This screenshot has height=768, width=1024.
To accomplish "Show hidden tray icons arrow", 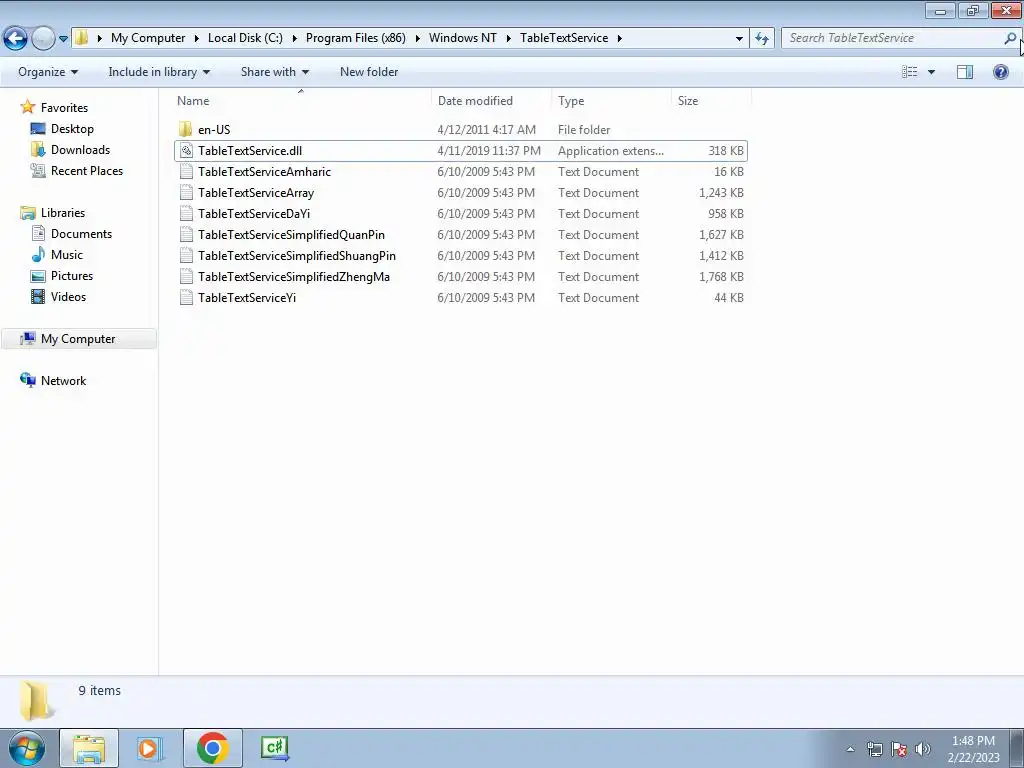I will tap(850, 749).
